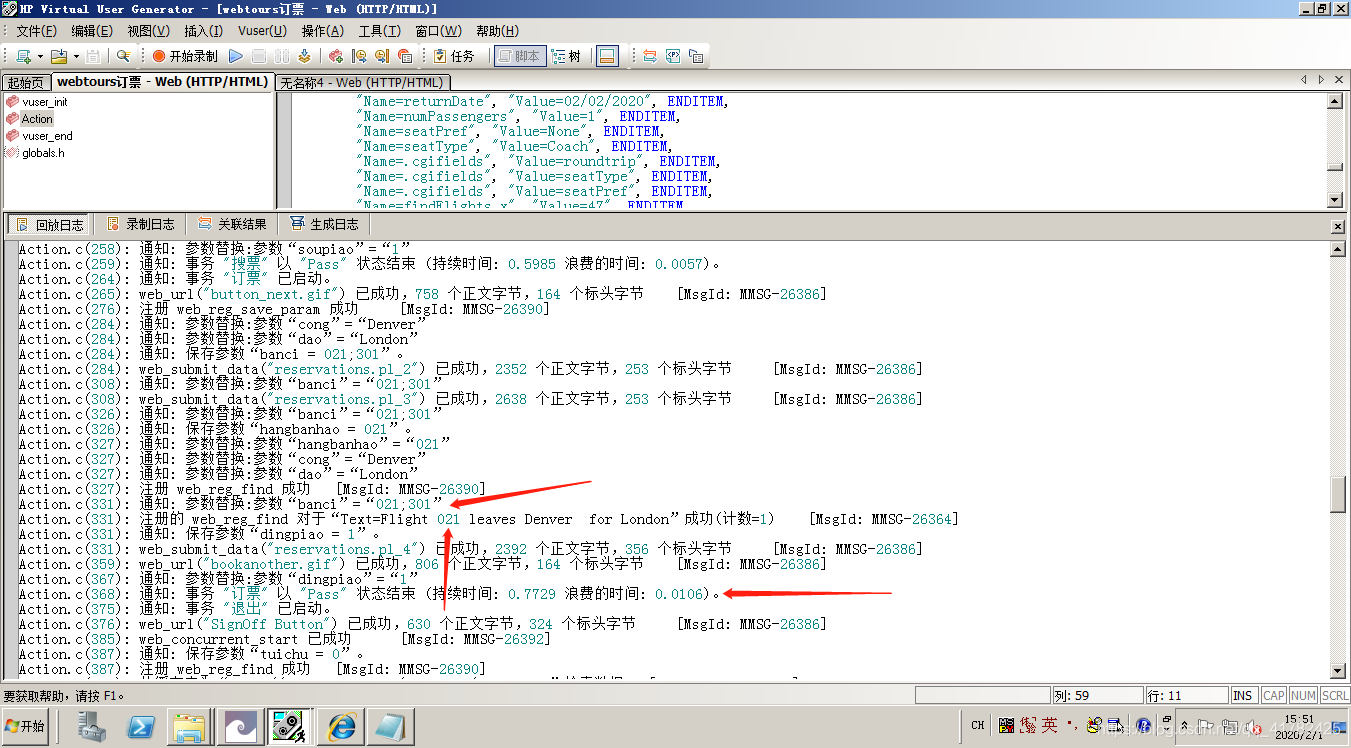Click the log line 'Action.c(368)' transaction end
This screenshot has height=748, width=1351.
click(x=370, y=594)
